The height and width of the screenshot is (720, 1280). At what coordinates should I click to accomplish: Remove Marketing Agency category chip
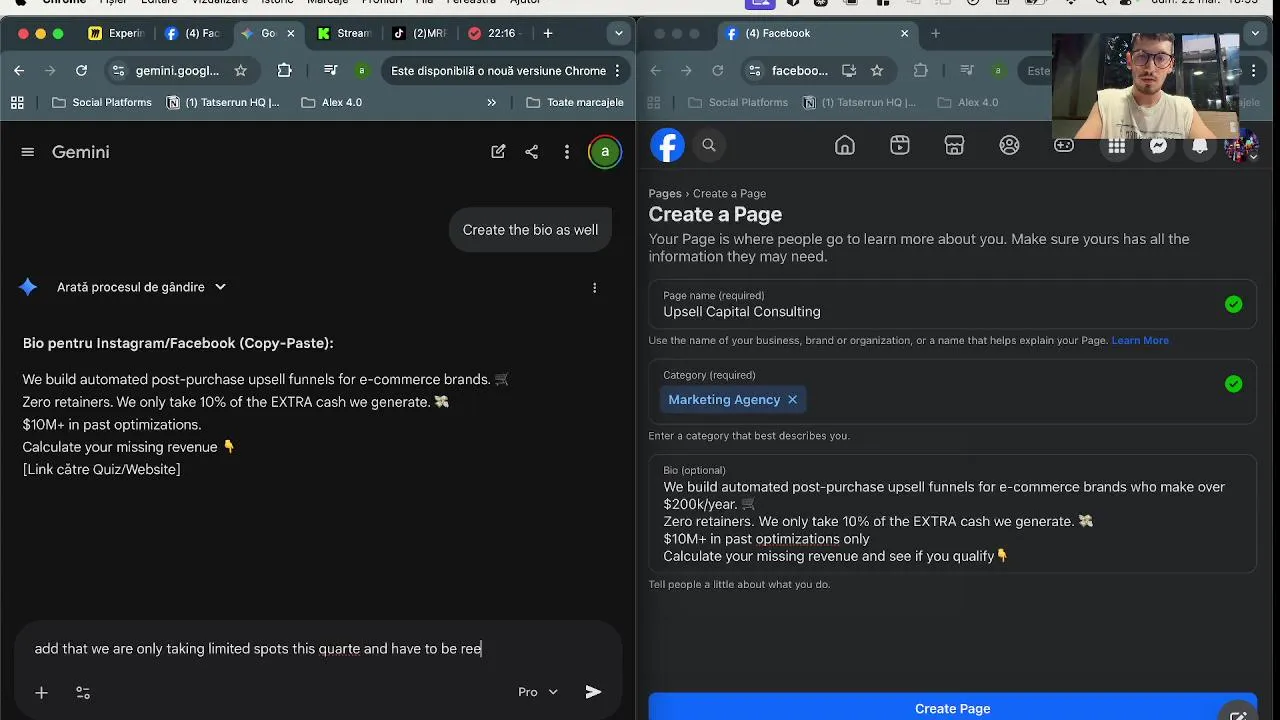[792, 400]
